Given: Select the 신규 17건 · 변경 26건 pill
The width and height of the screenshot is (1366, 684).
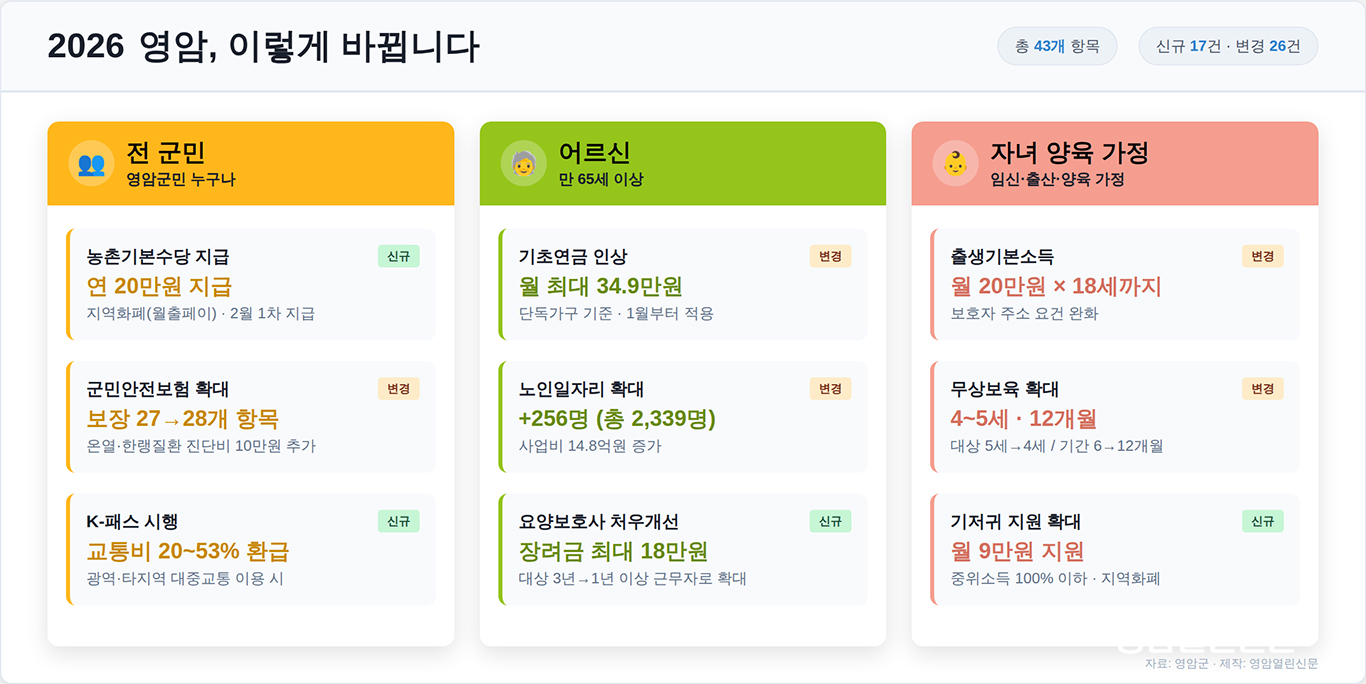Looking at the screenshot, I should point(1228,46).
